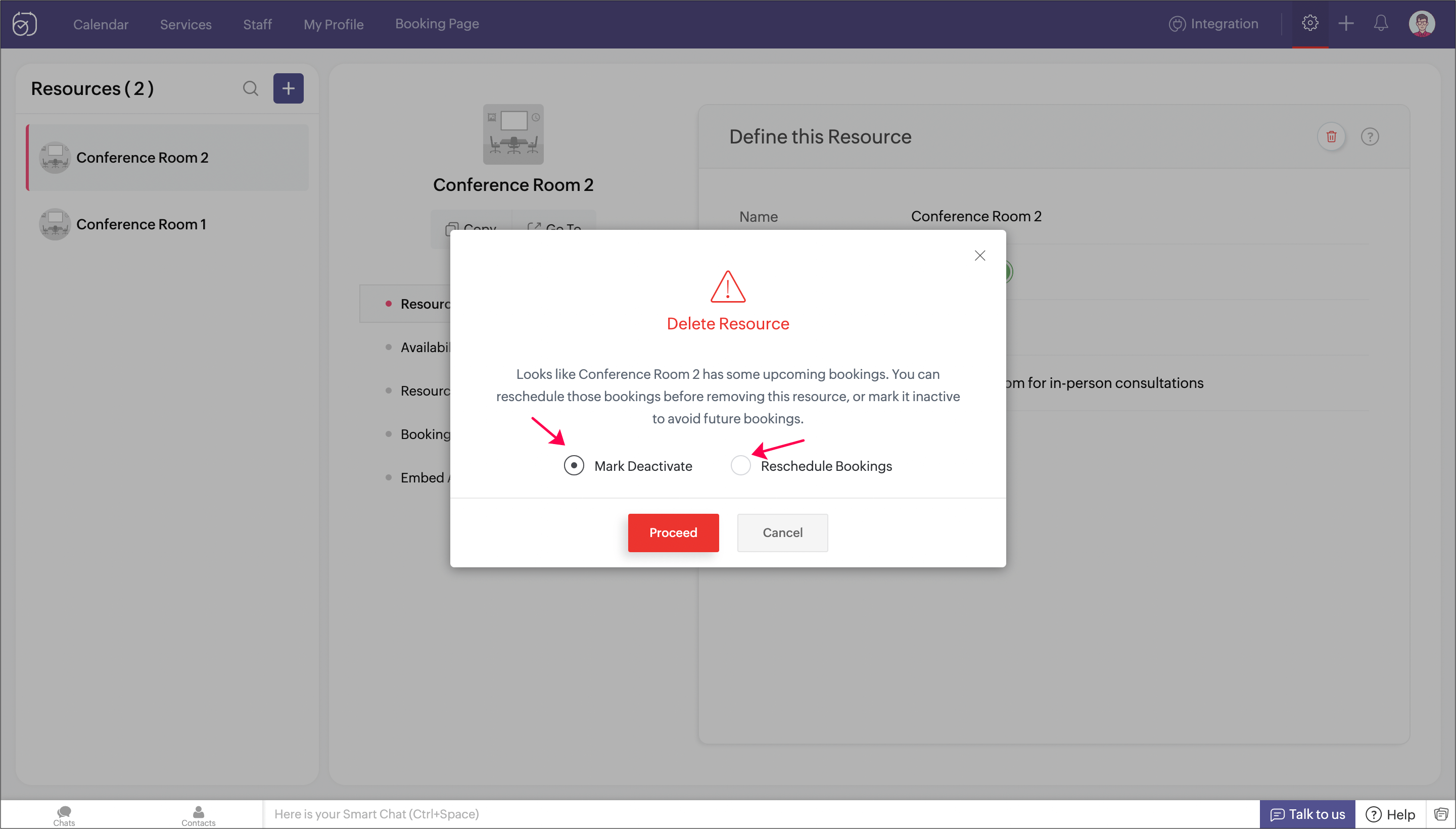Click the red trash delete icon
Viewport: 1456px width, 829px height.
tap(1331, 136)
